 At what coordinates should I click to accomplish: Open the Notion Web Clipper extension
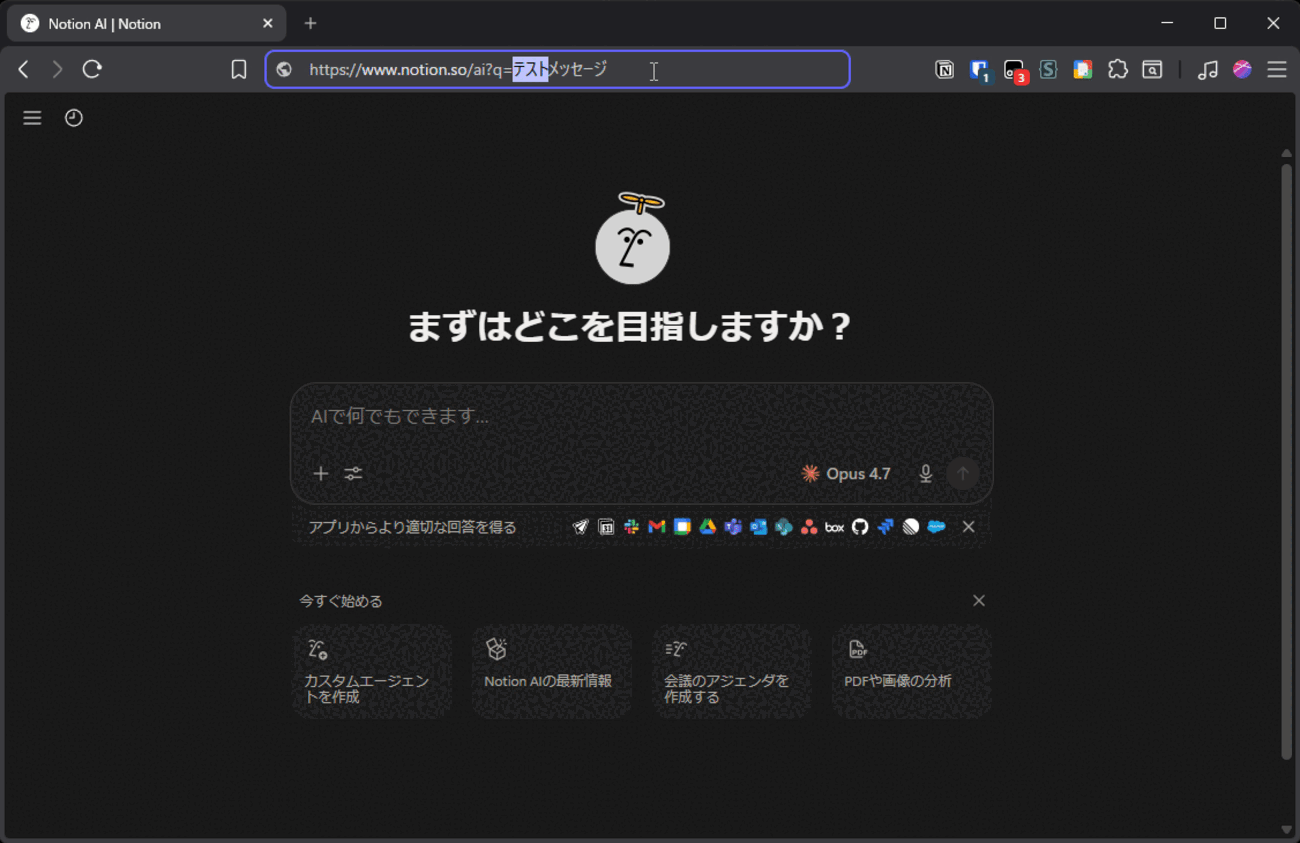tap(944, 69)
